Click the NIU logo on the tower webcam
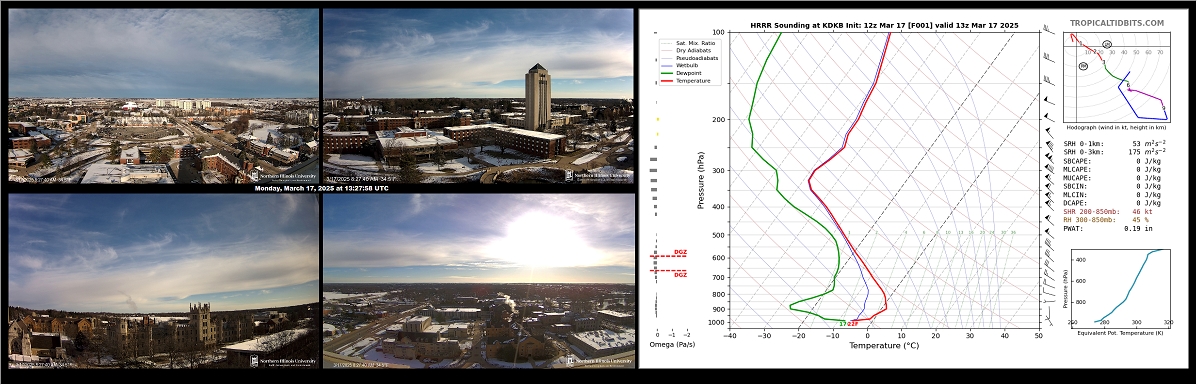The height and width of the screenshot is (385, 1197). 599,176
